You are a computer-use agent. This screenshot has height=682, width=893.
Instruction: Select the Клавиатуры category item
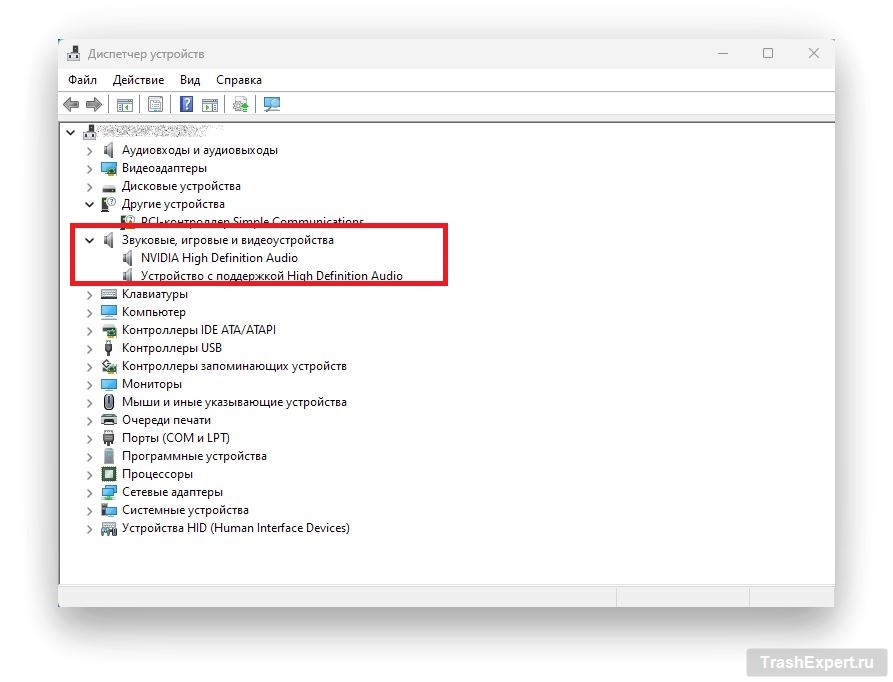coord(154,294)
